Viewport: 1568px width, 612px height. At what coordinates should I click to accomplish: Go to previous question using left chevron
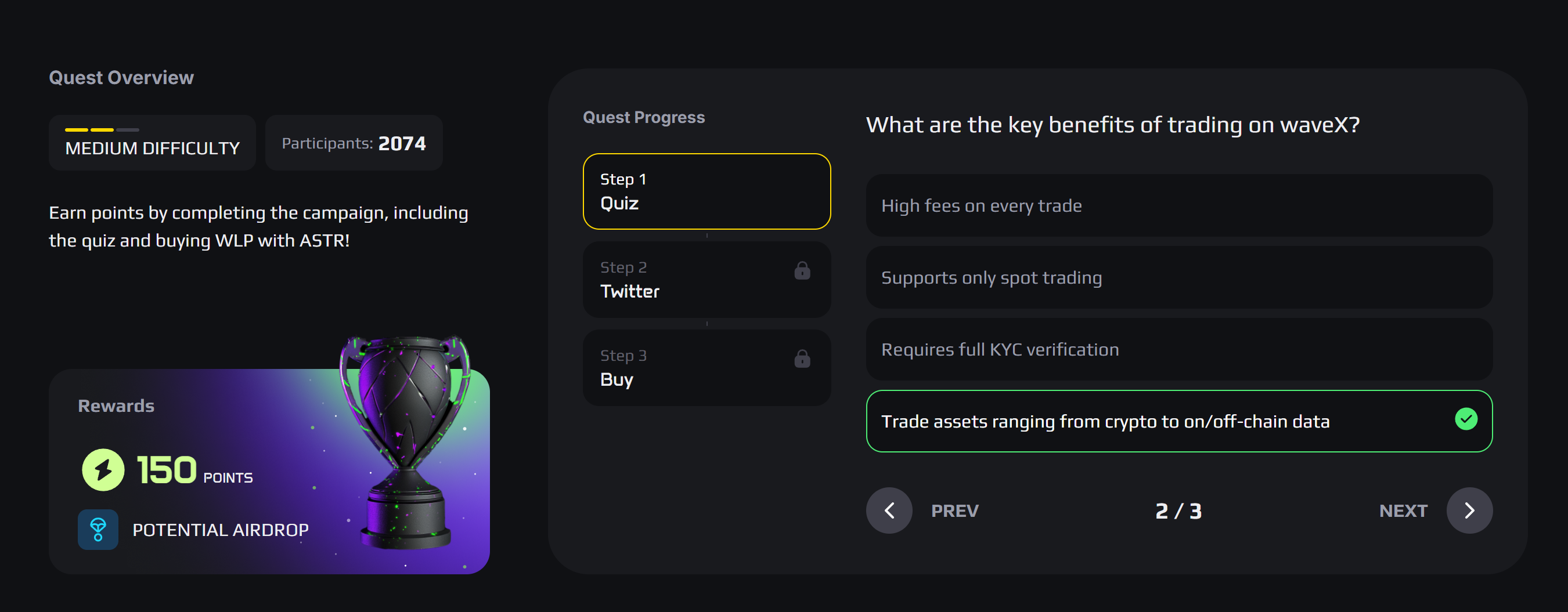889,510
